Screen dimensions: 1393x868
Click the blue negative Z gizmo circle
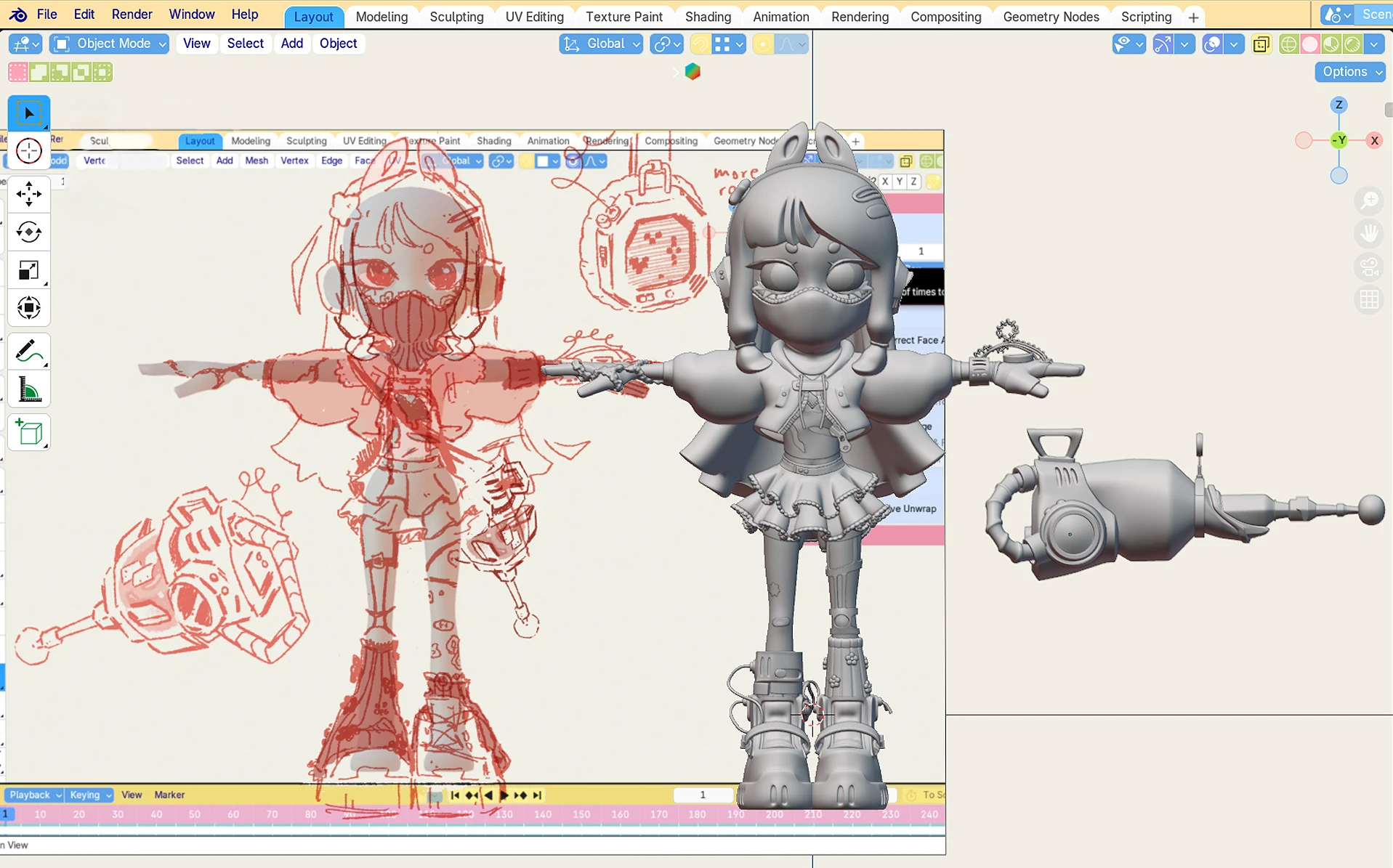point(1339,175)
